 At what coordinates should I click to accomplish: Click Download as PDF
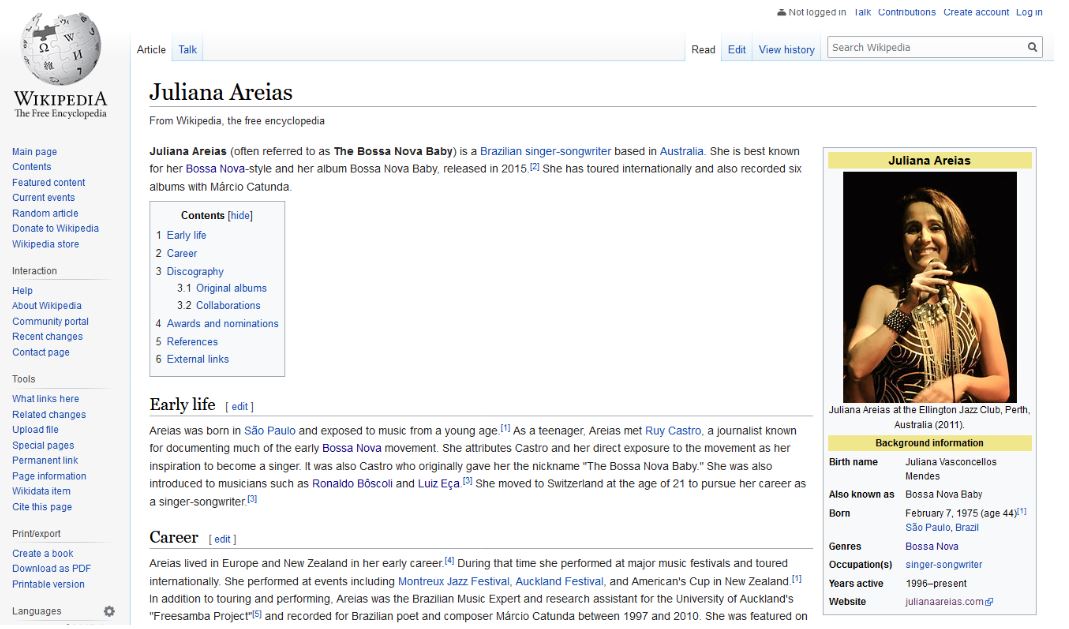click(x=51, y=568)
